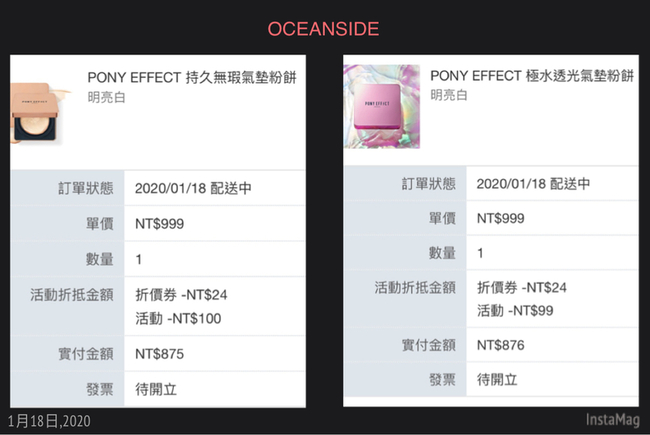Click the NT$875 paid amount
The height and width of the screenshot is (435, 650).
[160, 354]
